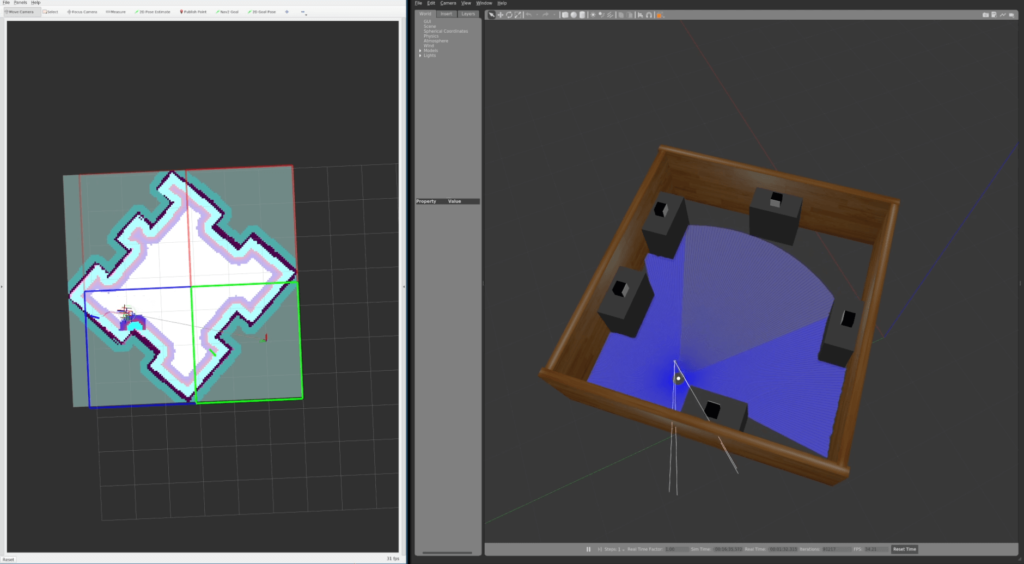Viewport: 1024px width, 564px height.
Task: Pause the Gazebo simulation
Action: 589,549
